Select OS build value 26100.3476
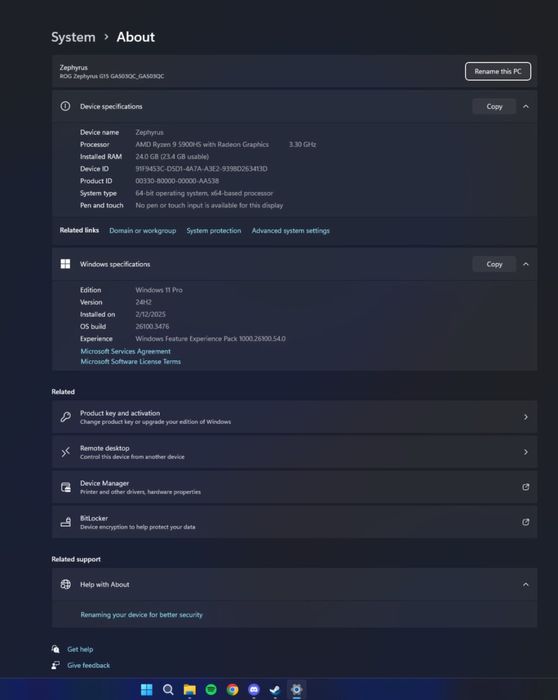558x700 pixels. point(152,326)
